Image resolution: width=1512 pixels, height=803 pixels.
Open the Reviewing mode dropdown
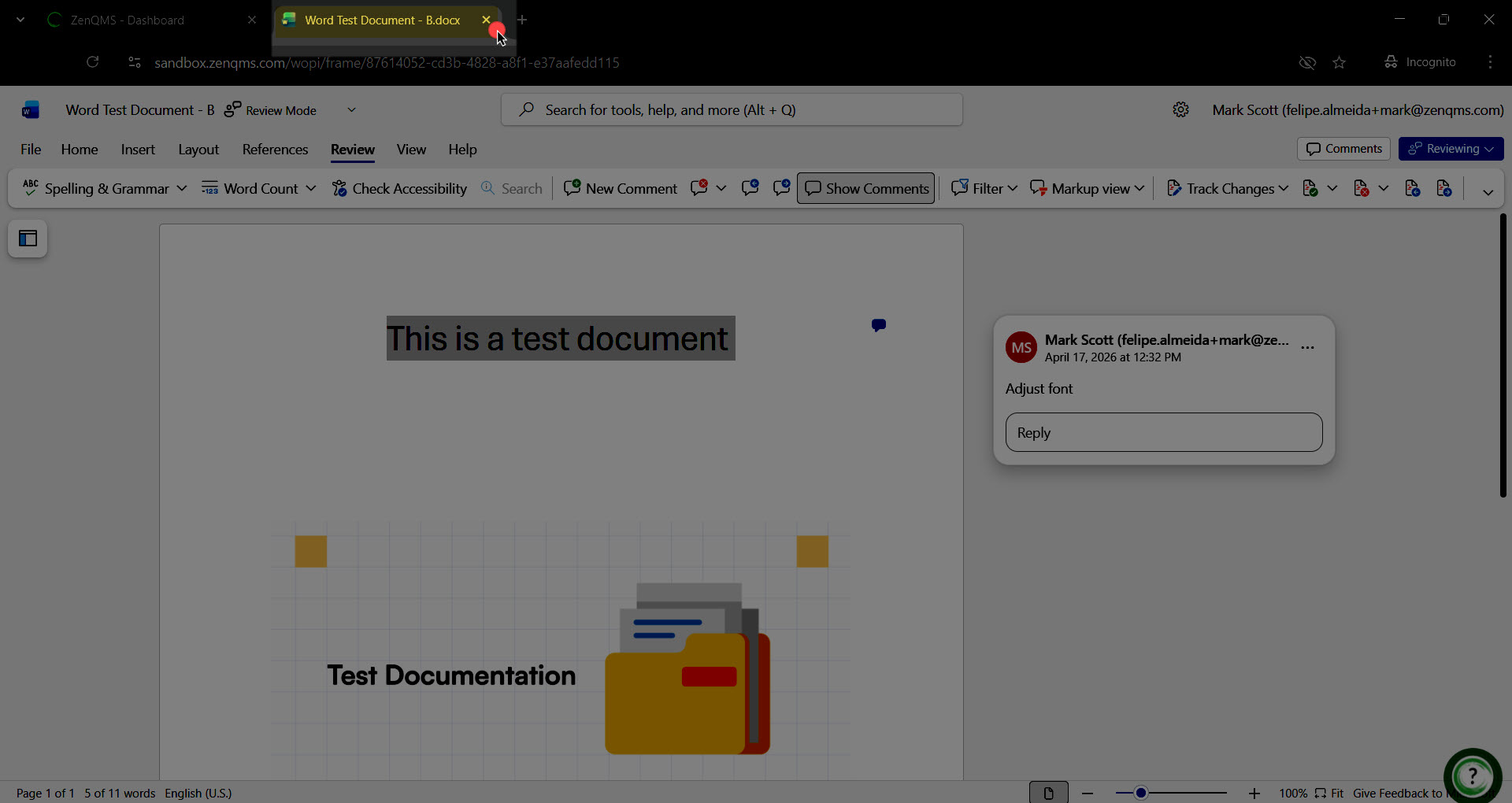point(1451,149)
